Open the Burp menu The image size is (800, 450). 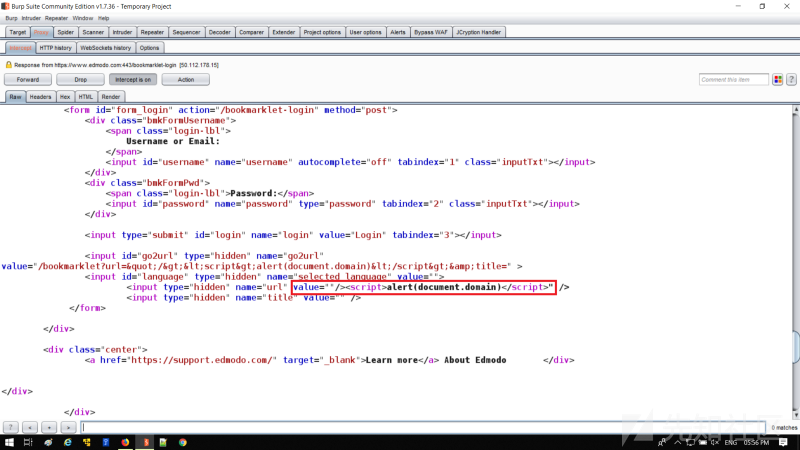(x=11, y=18)
